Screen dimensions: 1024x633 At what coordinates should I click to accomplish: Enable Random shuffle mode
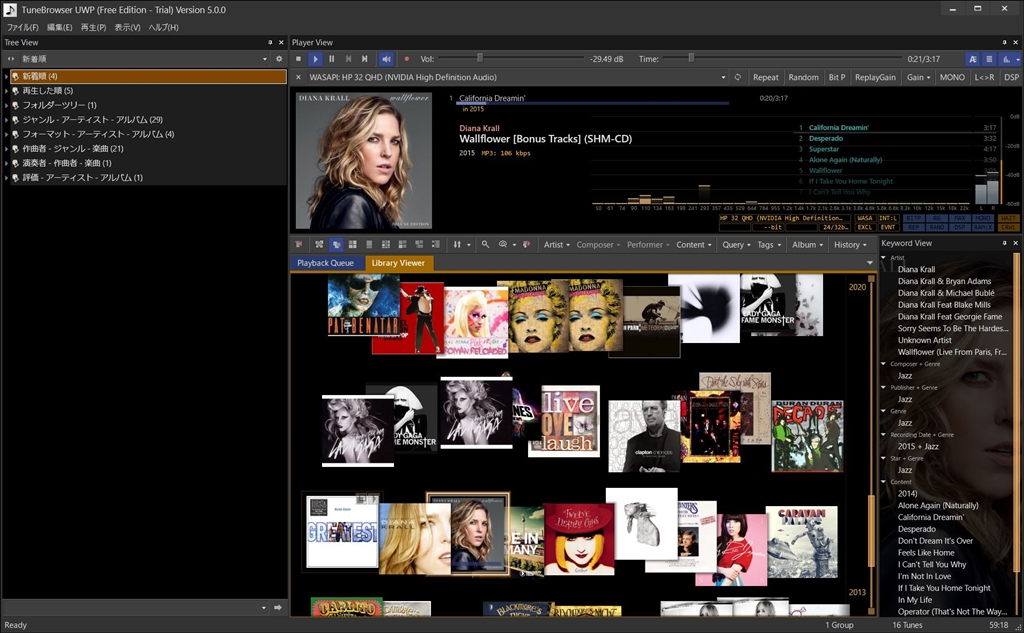[803, 77]
